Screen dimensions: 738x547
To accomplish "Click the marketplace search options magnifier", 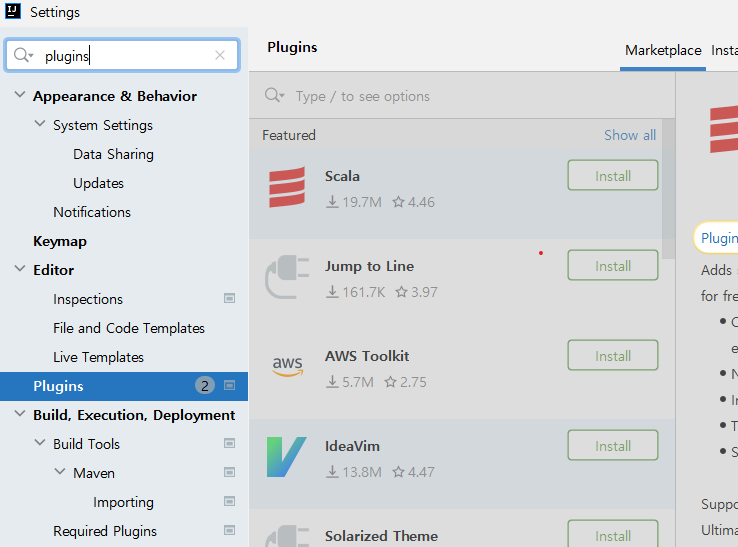I will click(274, 96).
